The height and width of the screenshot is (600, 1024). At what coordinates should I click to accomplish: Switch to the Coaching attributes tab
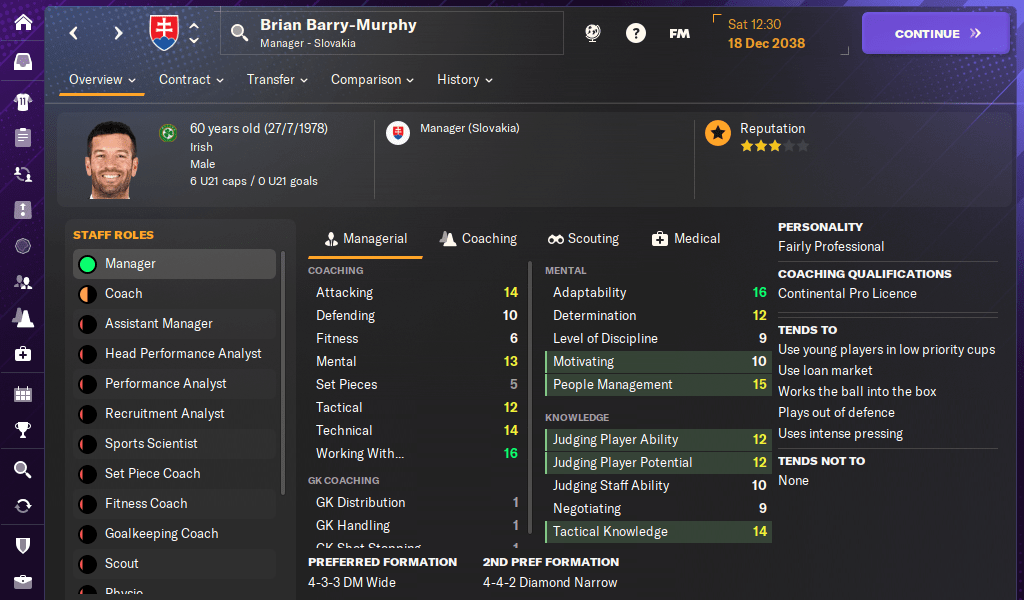pos(478,239)
